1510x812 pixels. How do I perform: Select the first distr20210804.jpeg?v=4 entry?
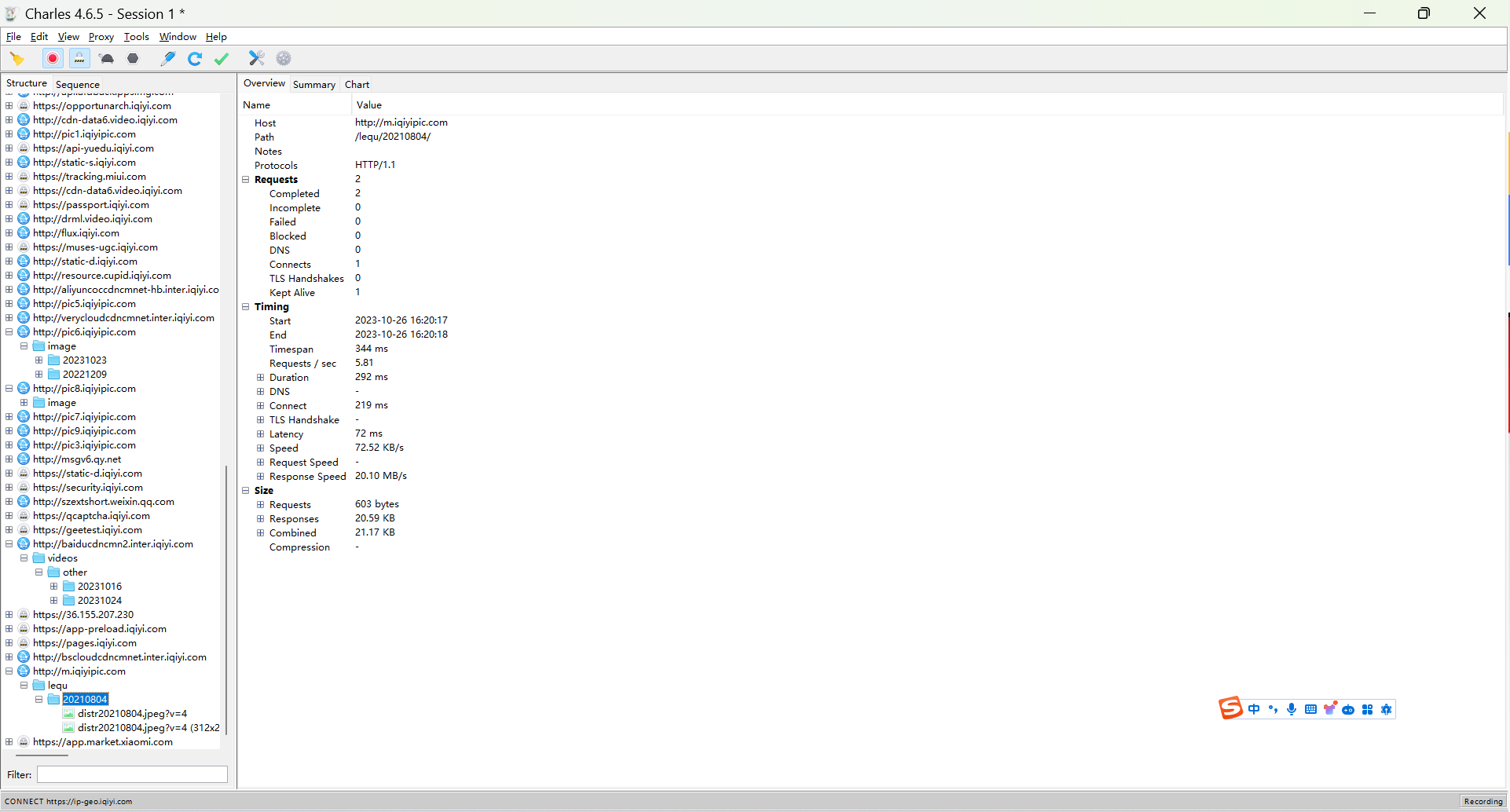pos(132,713)
